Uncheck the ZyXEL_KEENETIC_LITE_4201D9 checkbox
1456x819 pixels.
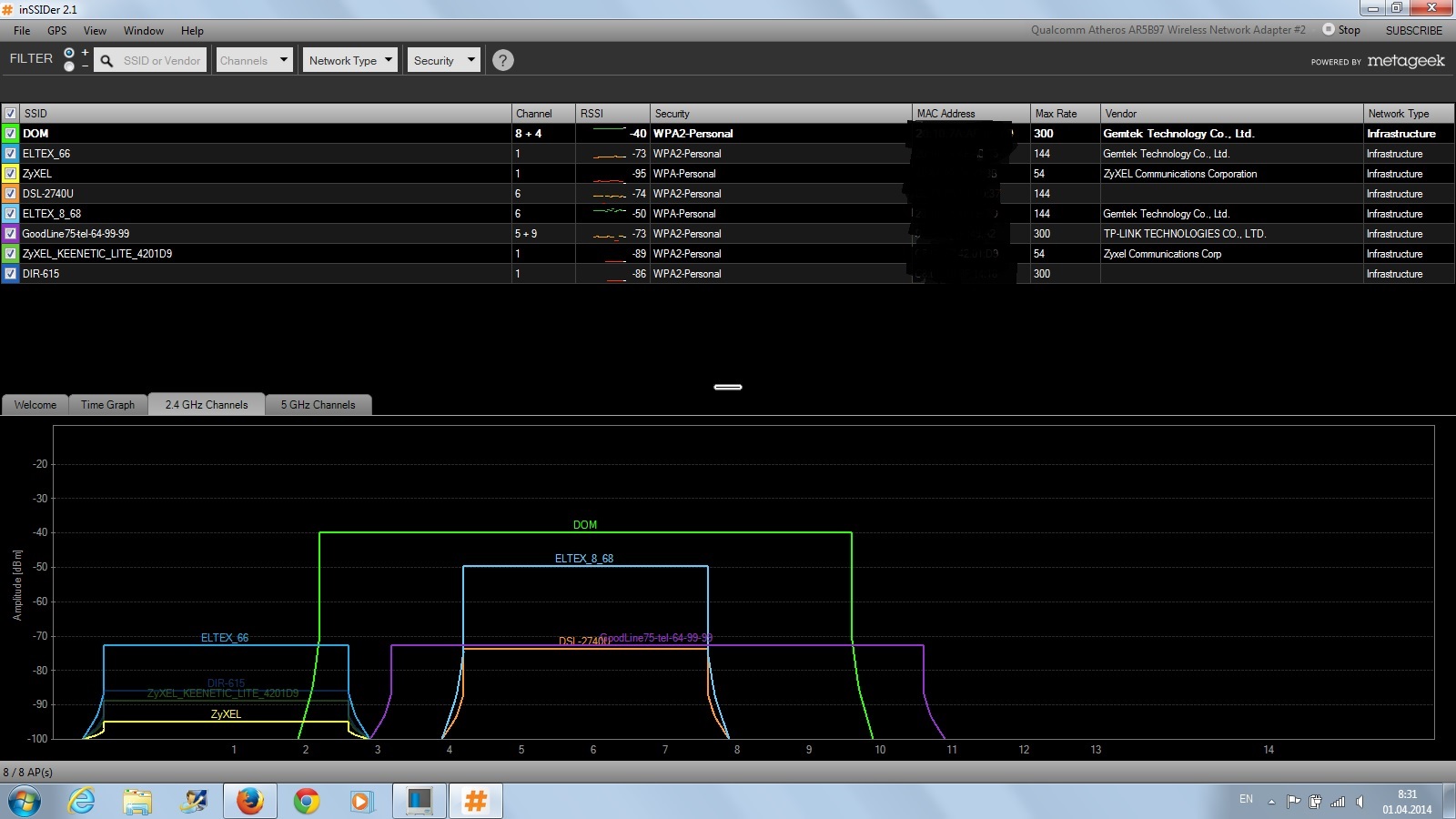pos(10,253)
